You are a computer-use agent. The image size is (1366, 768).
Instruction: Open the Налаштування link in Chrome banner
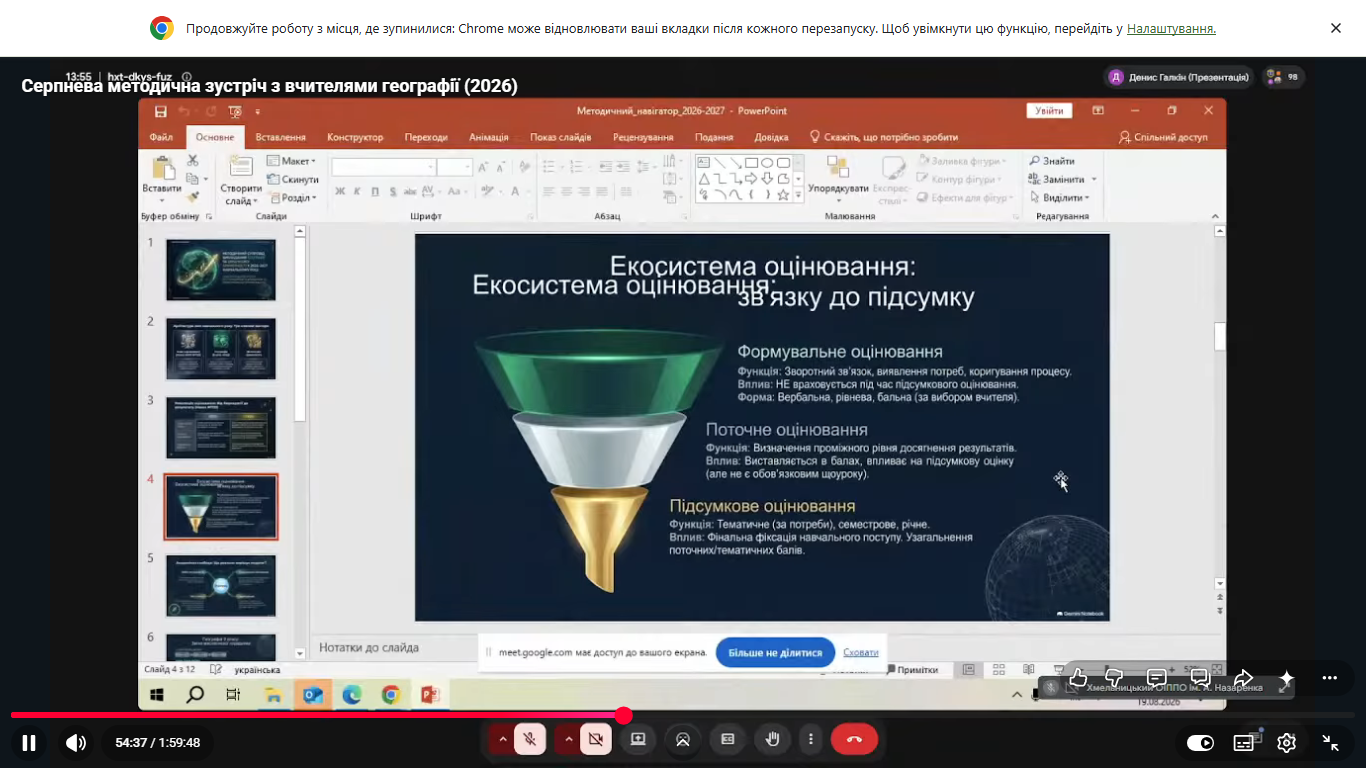[x=1171, y=29]
